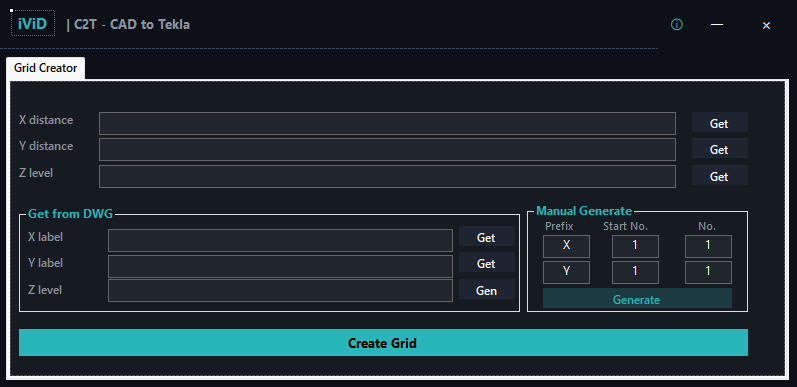797x387 pixels.
Task: Click the 'Get from DWG' group heading
Action: pos(70,214)
